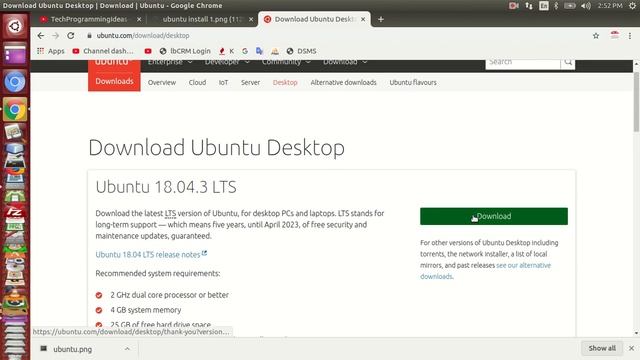Viewport: 640px width, 360px height.
Task: Expand the Download menu in site header
Action: tap(345, 62)
